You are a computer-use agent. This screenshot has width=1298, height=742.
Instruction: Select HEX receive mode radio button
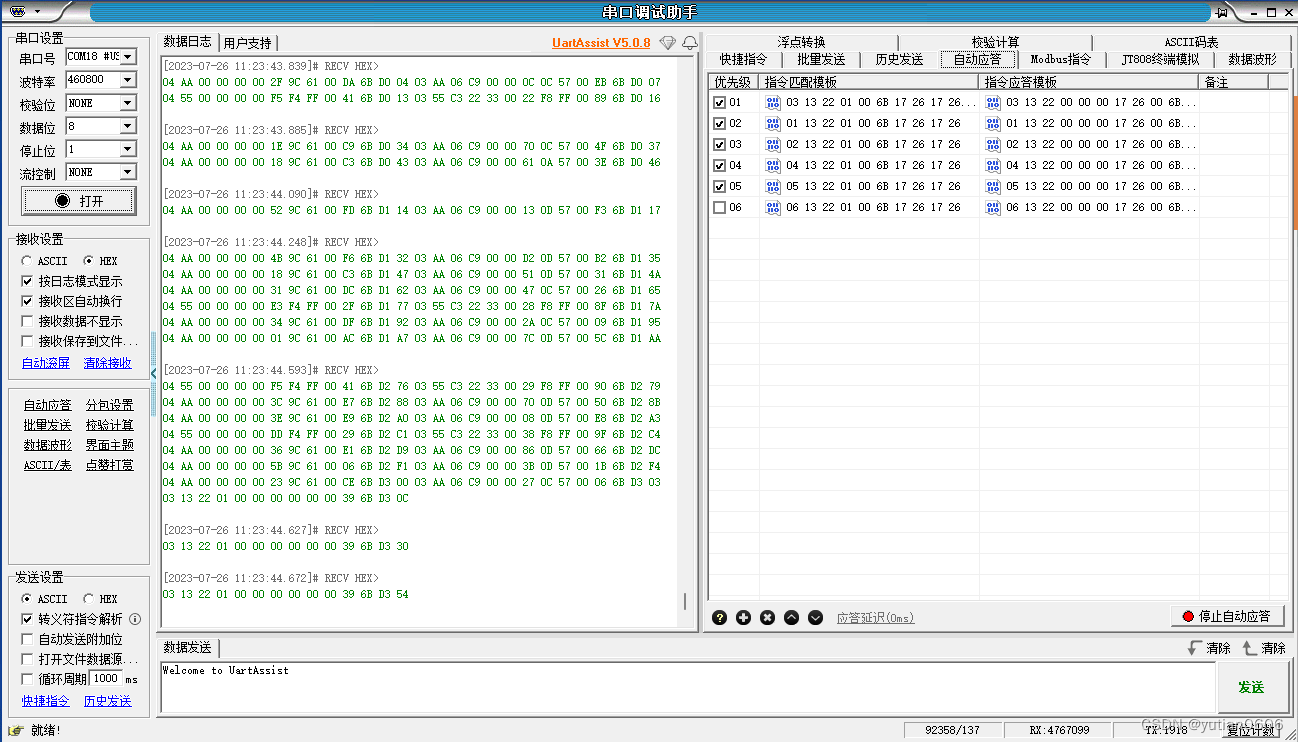88,261
